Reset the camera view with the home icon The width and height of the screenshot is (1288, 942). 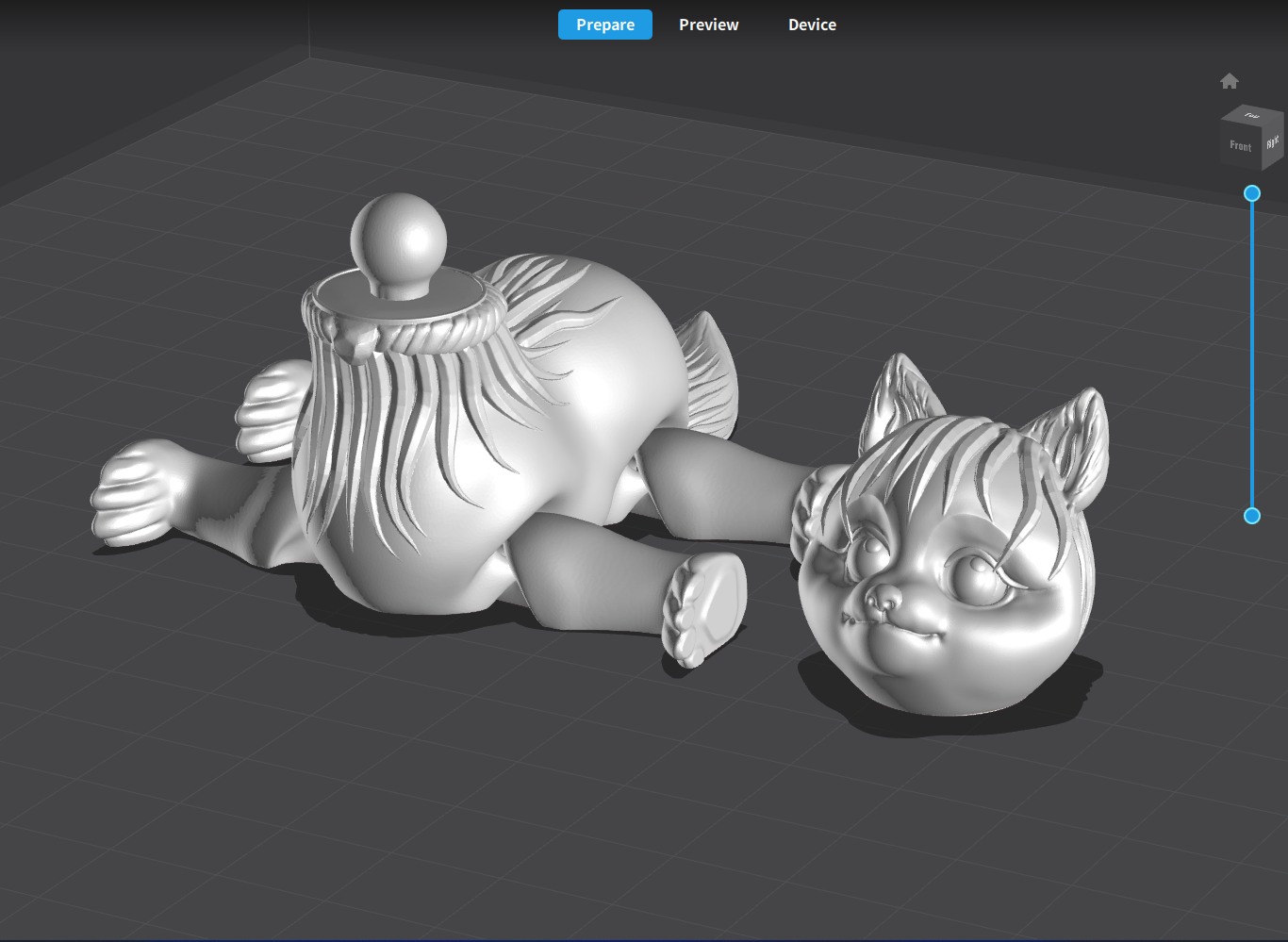tap(1230, 81)
